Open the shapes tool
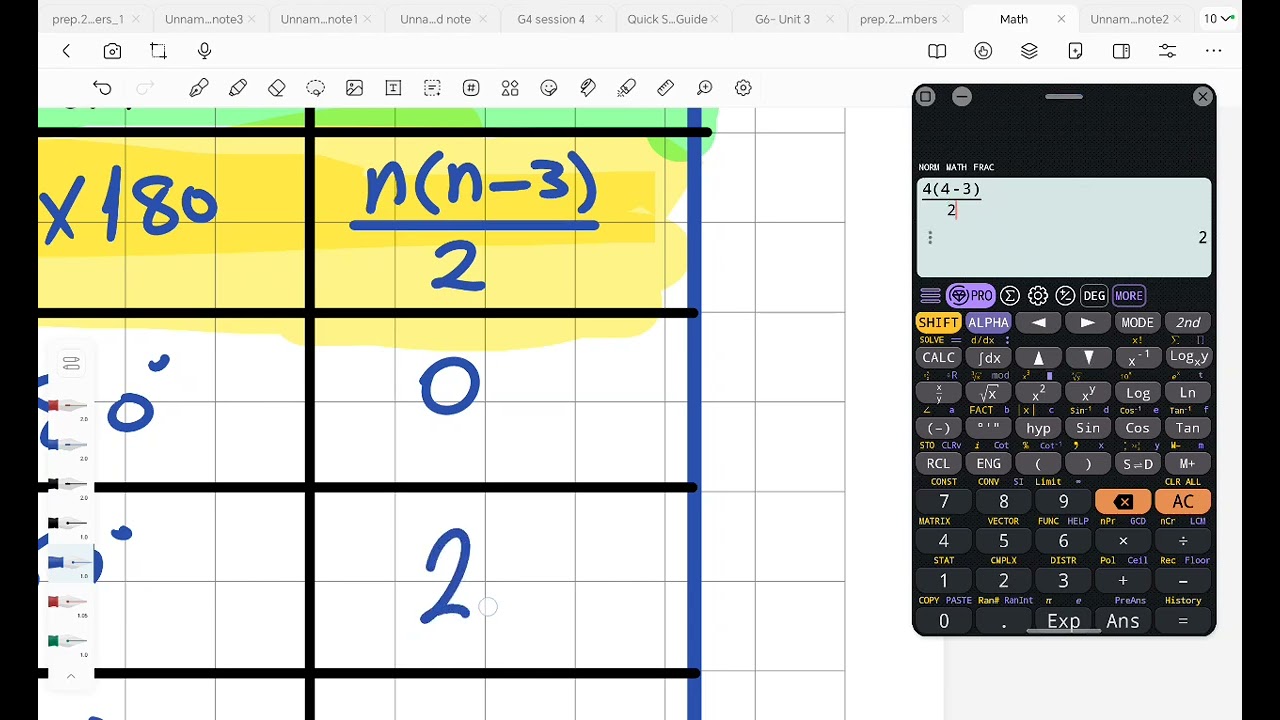The width and height of the screenshot is (1280, 720). tap(510, 88)
